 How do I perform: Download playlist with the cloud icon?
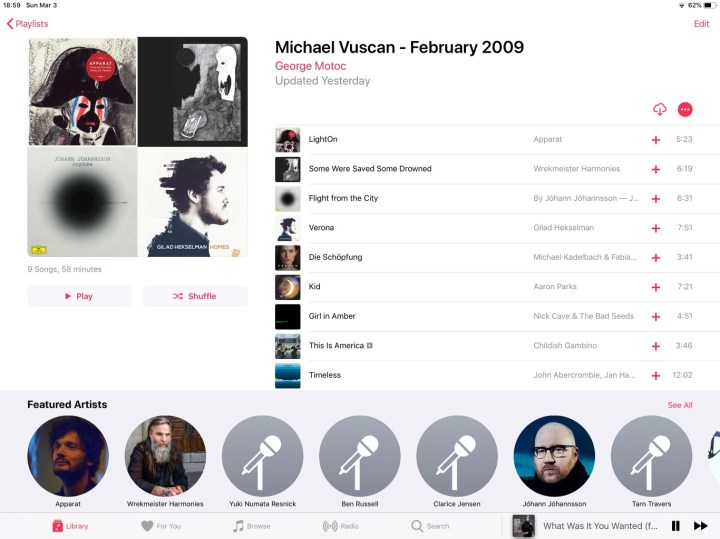[x=659, y=109]
